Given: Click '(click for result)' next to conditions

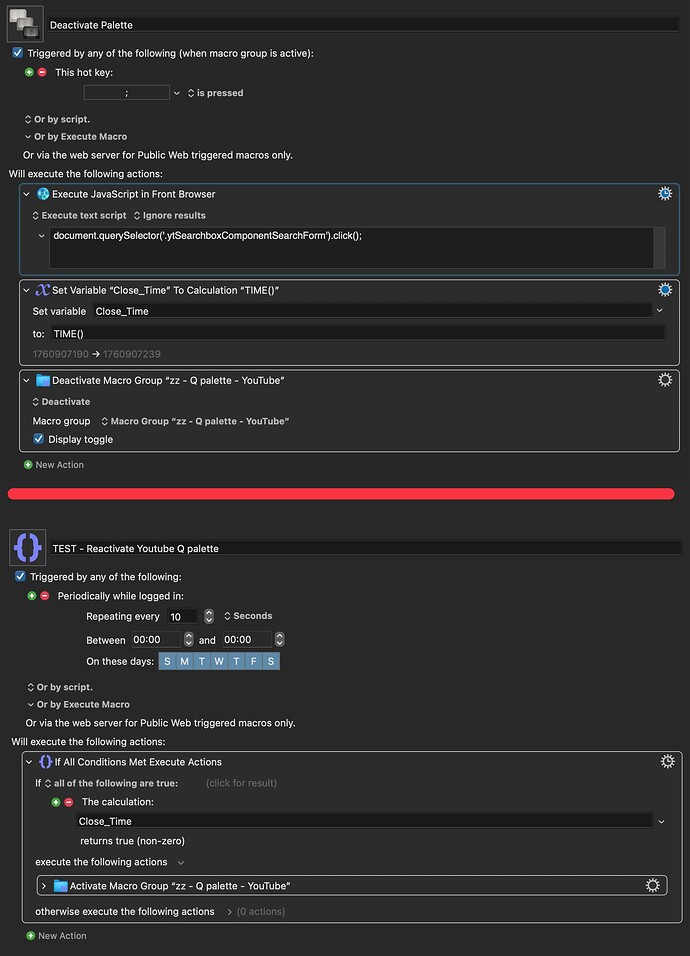Looking at the screenshot, I should pyautogui.click(x=240, y=783).
